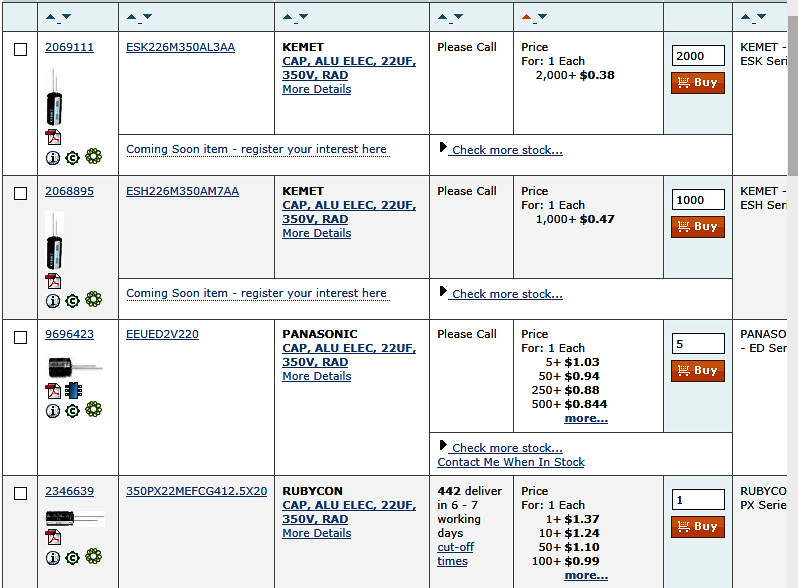The image size is (798, 588).
Task: Sort ascending using arrow above order code column
Action: pyautogui.click(x=50, y=17)
